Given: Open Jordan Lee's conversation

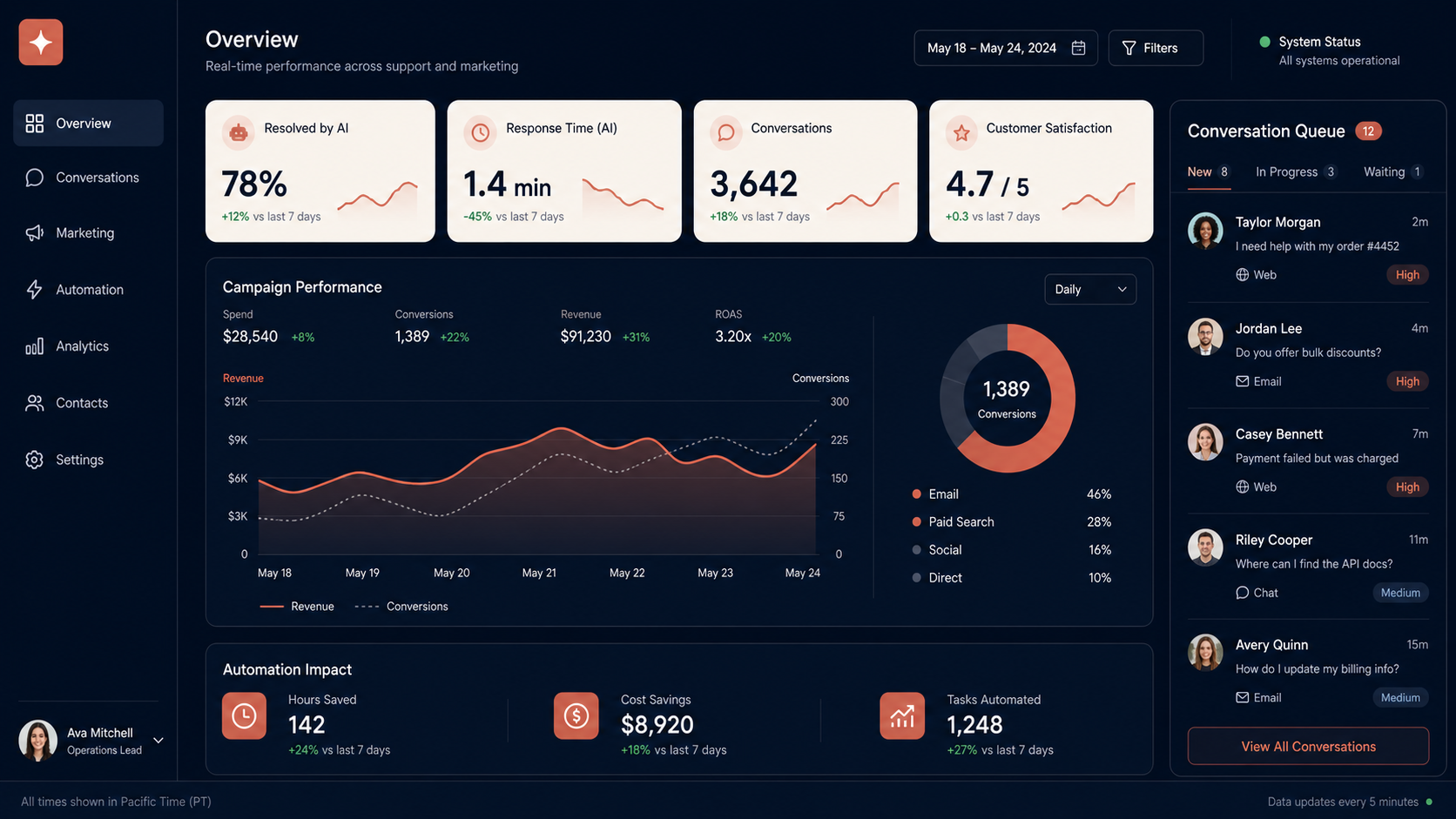Looking at the screenshot, I should coord(1308,354).
